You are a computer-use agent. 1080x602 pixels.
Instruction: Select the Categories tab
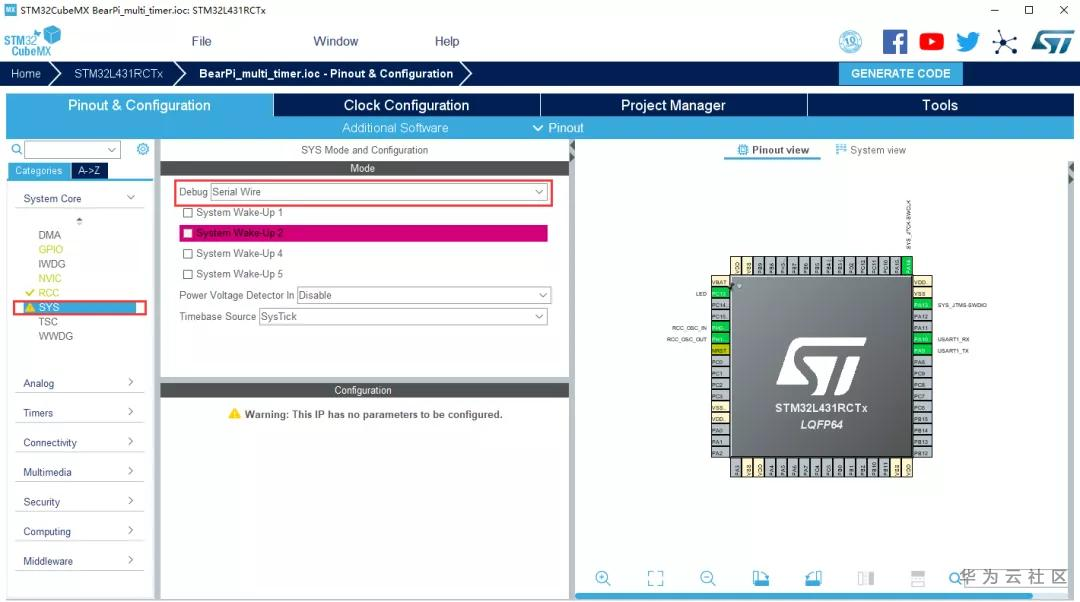(39, 171)
